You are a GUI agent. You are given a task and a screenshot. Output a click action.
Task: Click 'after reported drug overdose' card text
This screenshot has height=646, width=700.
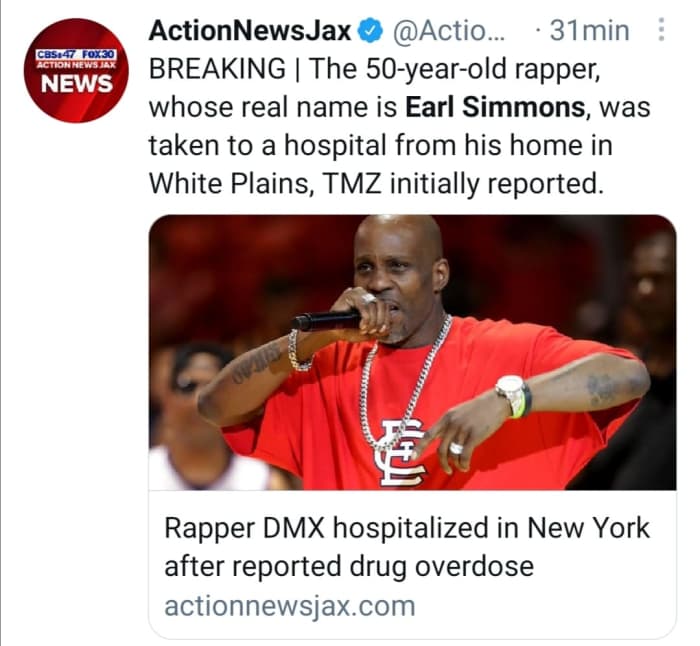349,567
